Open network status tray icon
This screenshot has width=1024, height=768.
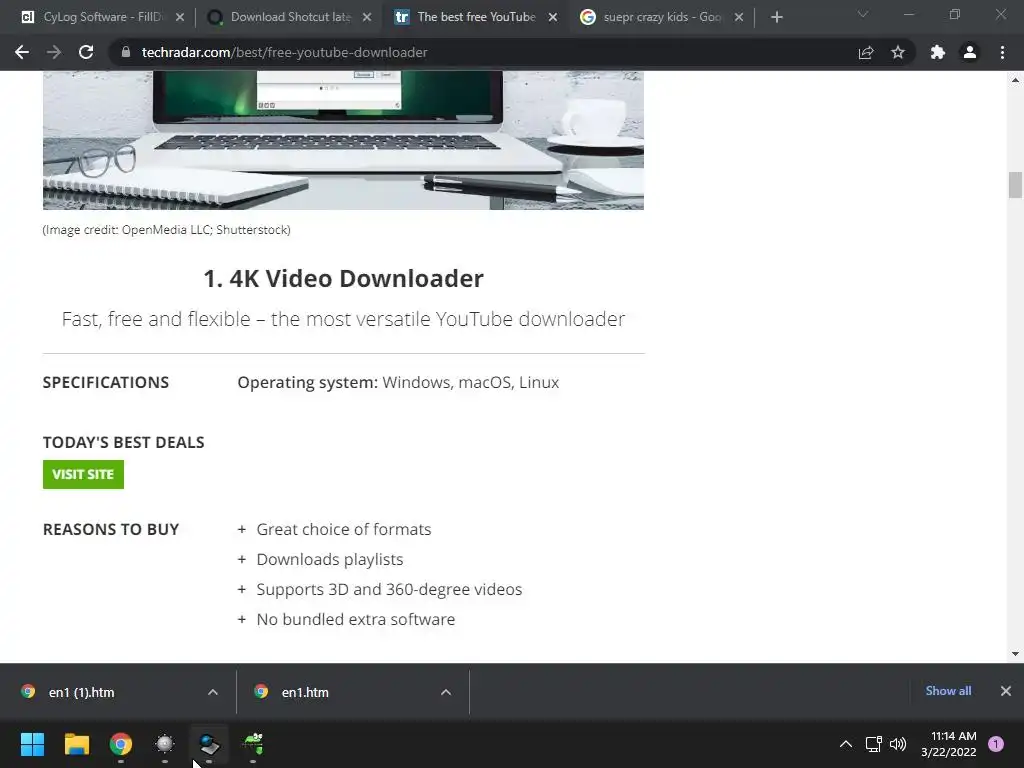[x=874, y=744]
